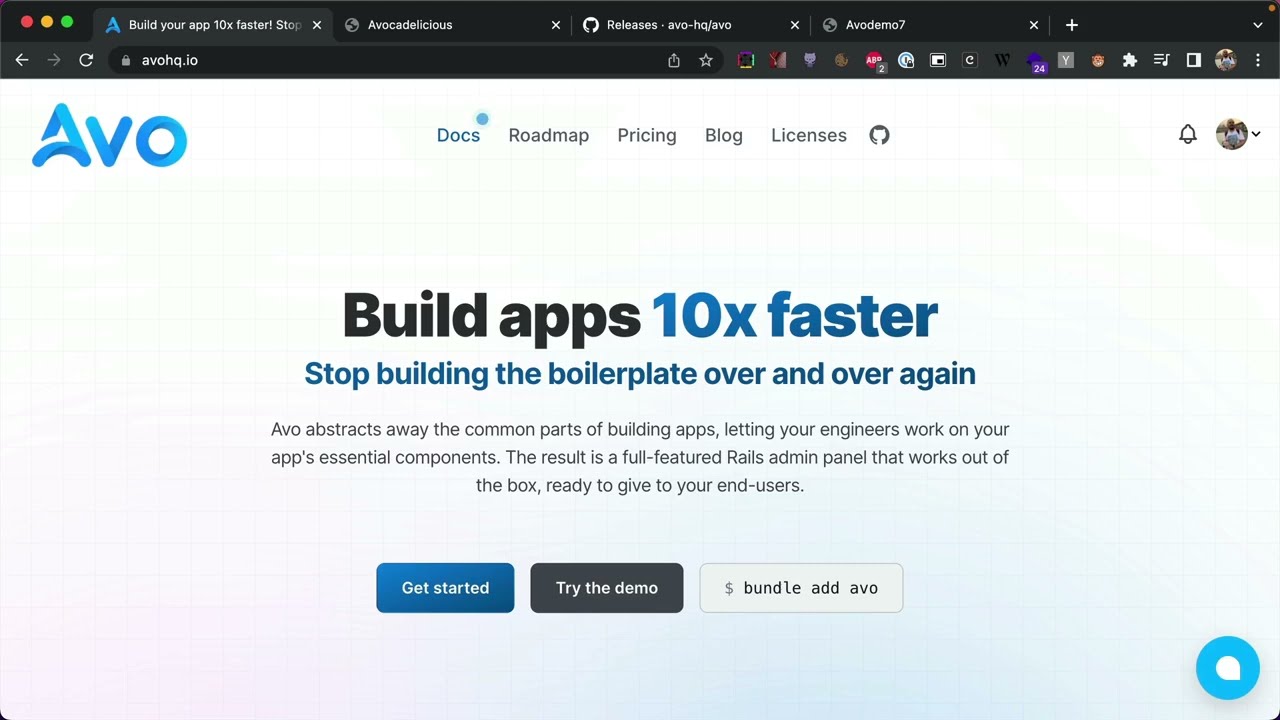
Task: Open the chat widget bubble
Action: coord(1228,668)
